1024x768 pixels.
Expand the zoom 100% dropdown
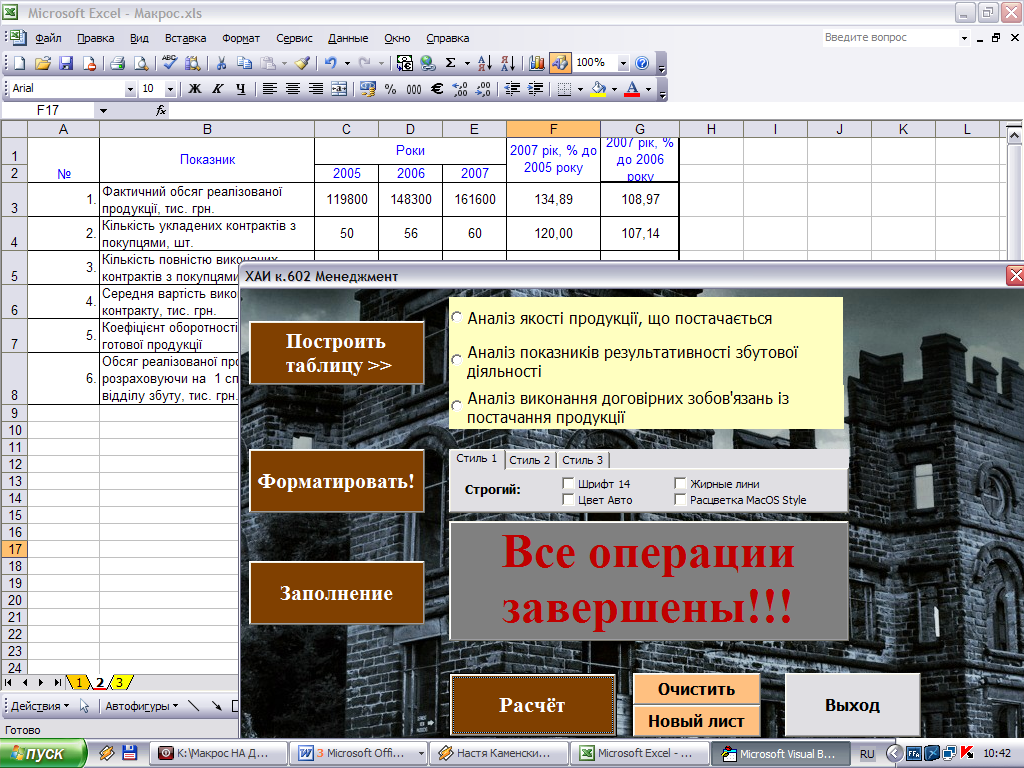[623, 63]
